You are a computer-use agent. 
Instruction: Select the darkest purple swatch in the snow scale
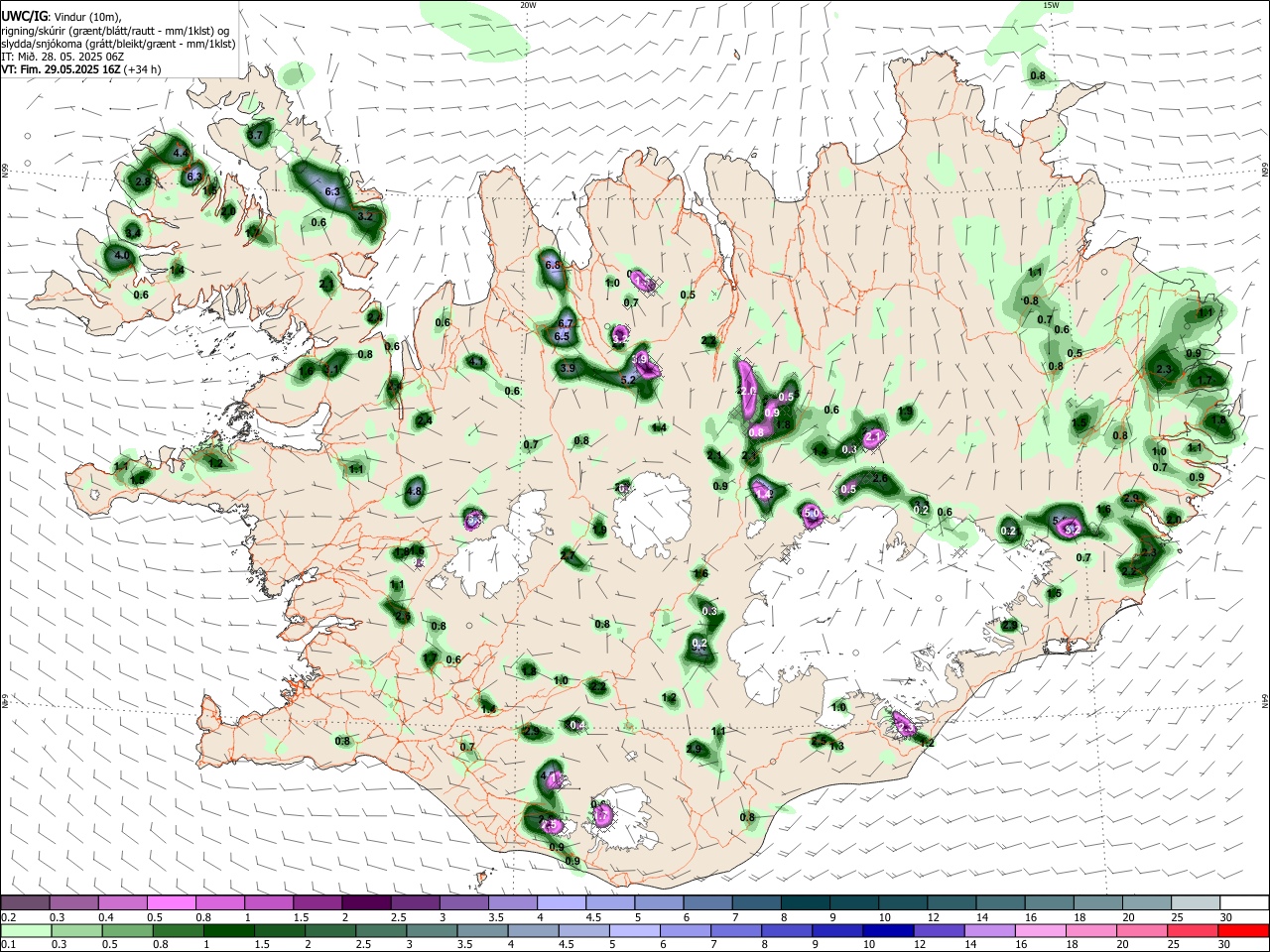(366, 902)
